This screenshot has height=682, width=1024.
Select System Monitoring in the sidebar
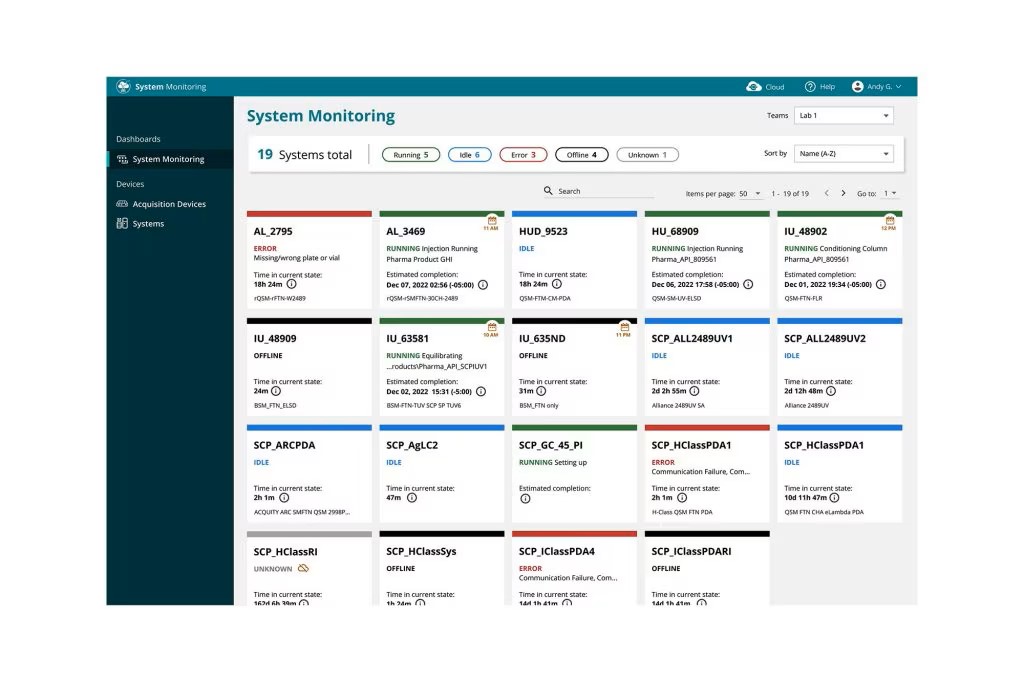(x=170, y=159)
